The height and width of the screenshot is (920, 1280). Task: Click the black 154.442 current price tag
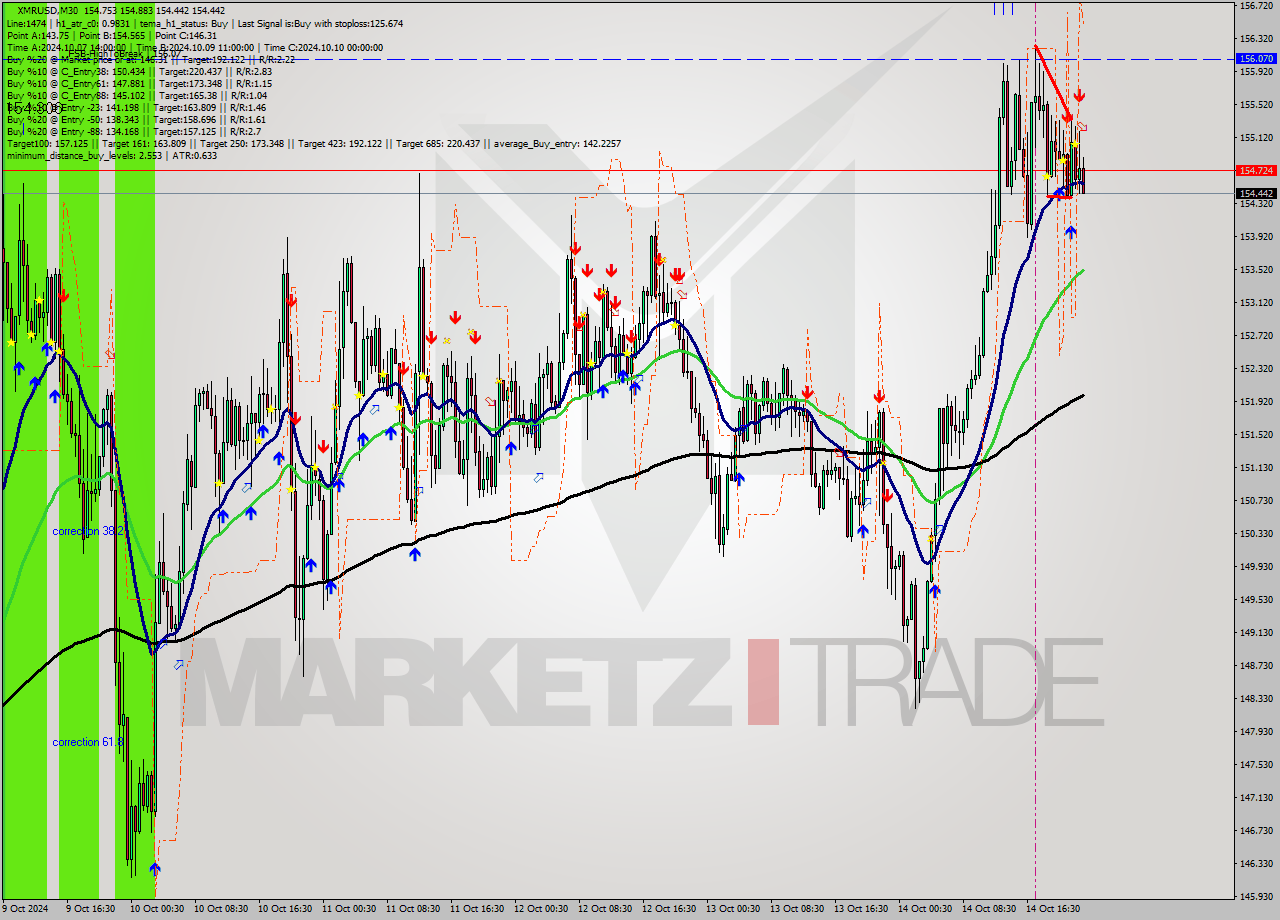(1256, 194)
